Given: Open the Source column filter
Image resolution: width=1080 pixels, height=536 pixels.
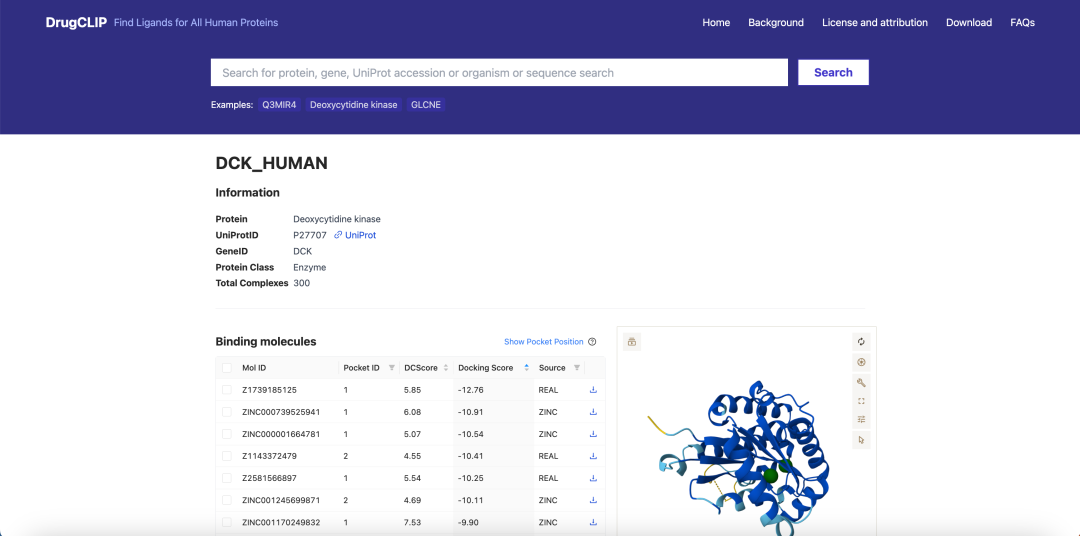Looking at the screenshot, I should point(577,368).
